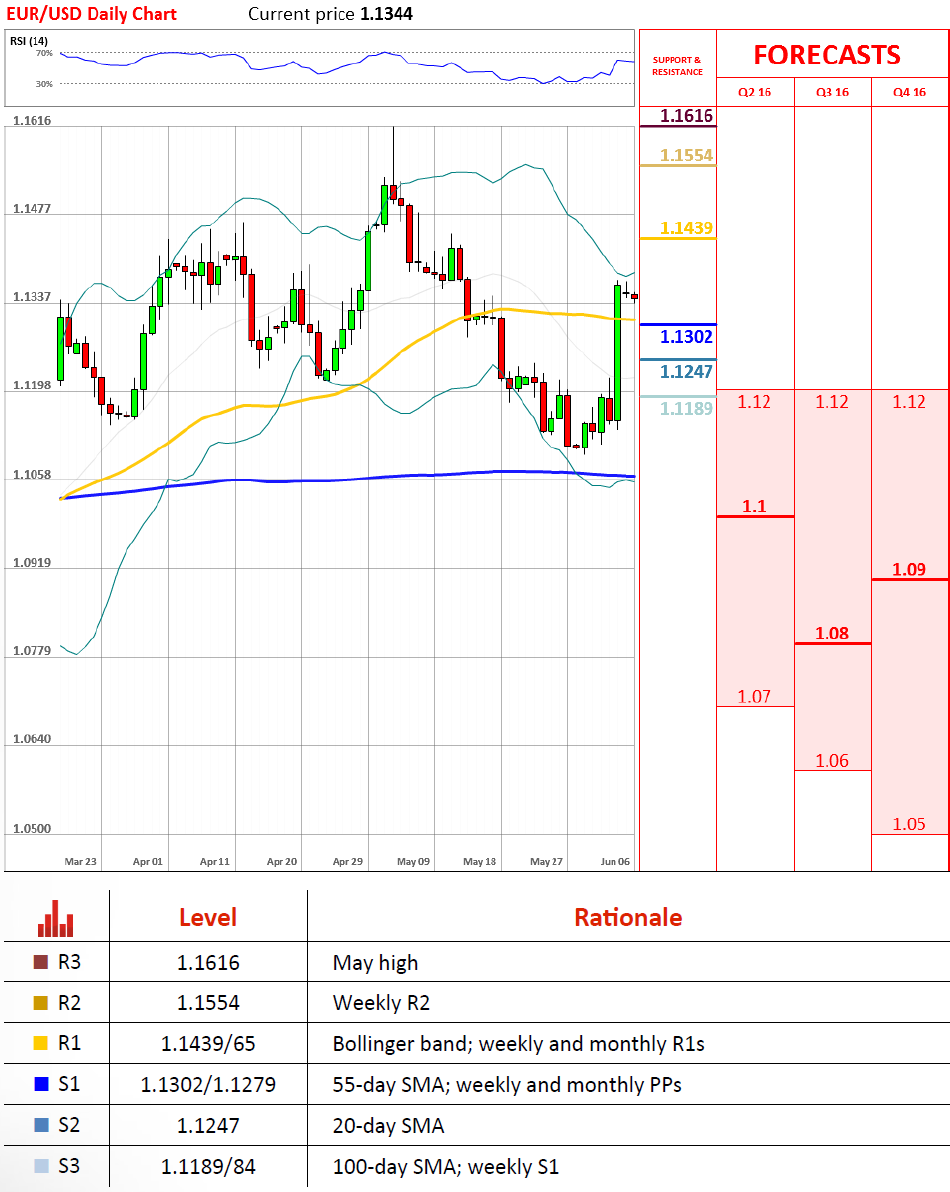Click the '1.1439/65' level cell

coord(208,1045)
